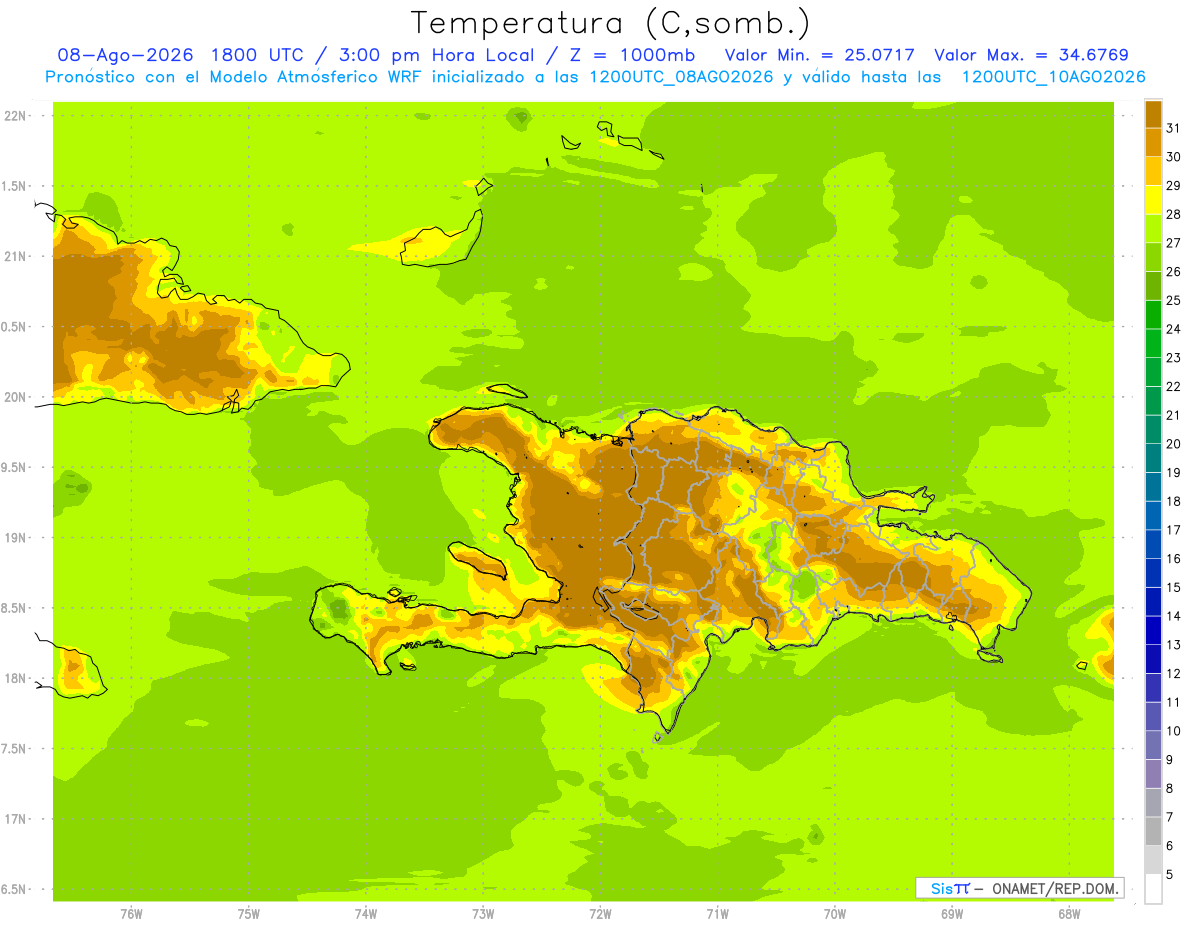The image size is (1200, 927).
Task: Click the legend value '28'
Action: (x=1174, y=215)
